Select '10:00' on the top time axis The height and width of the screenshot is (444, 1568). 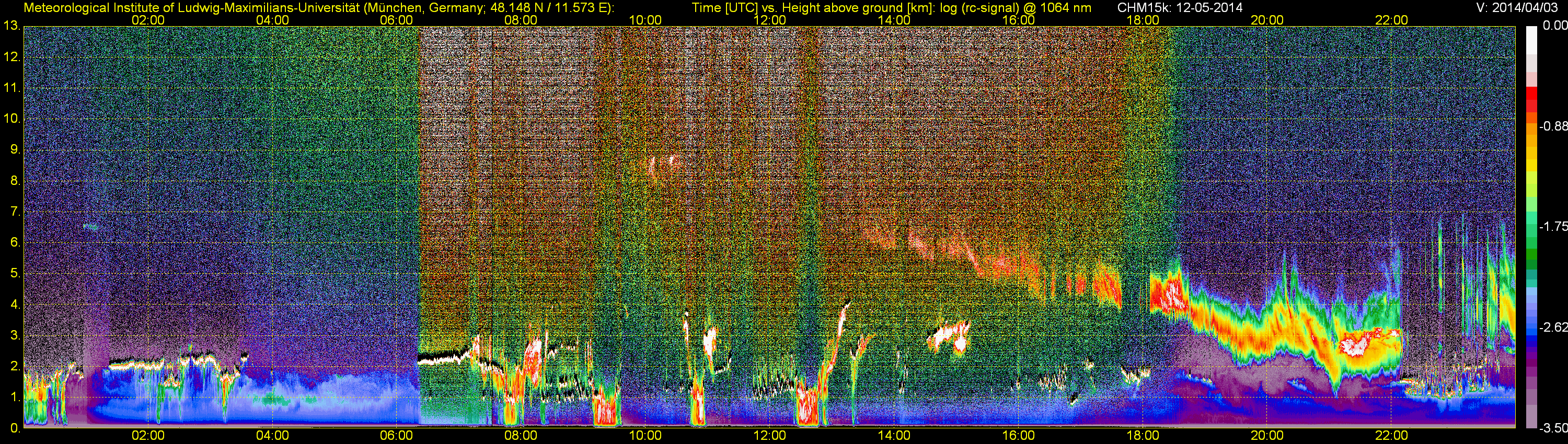[645, 20]
